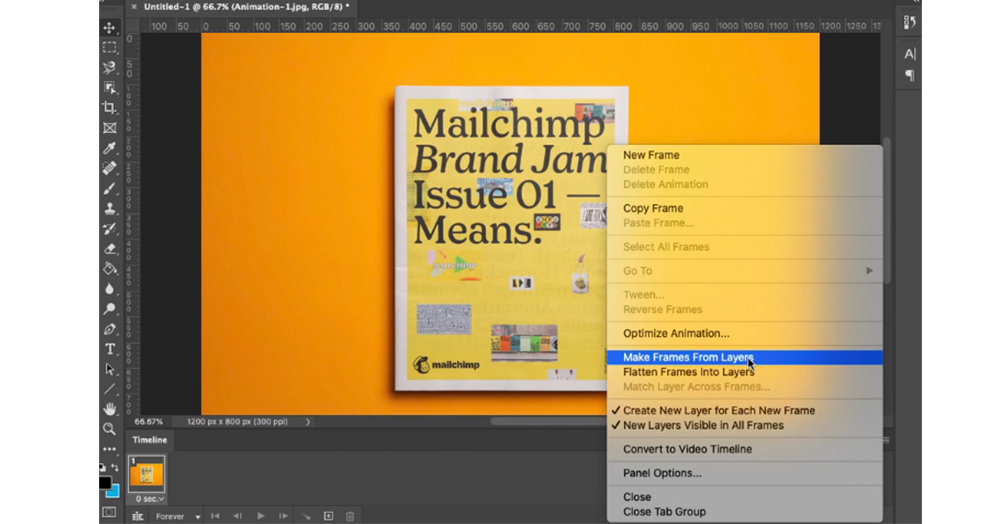Select the Blur tool
Image resolution: width=1000 pixels, height=524 pixels.
(x=110, y=289)
